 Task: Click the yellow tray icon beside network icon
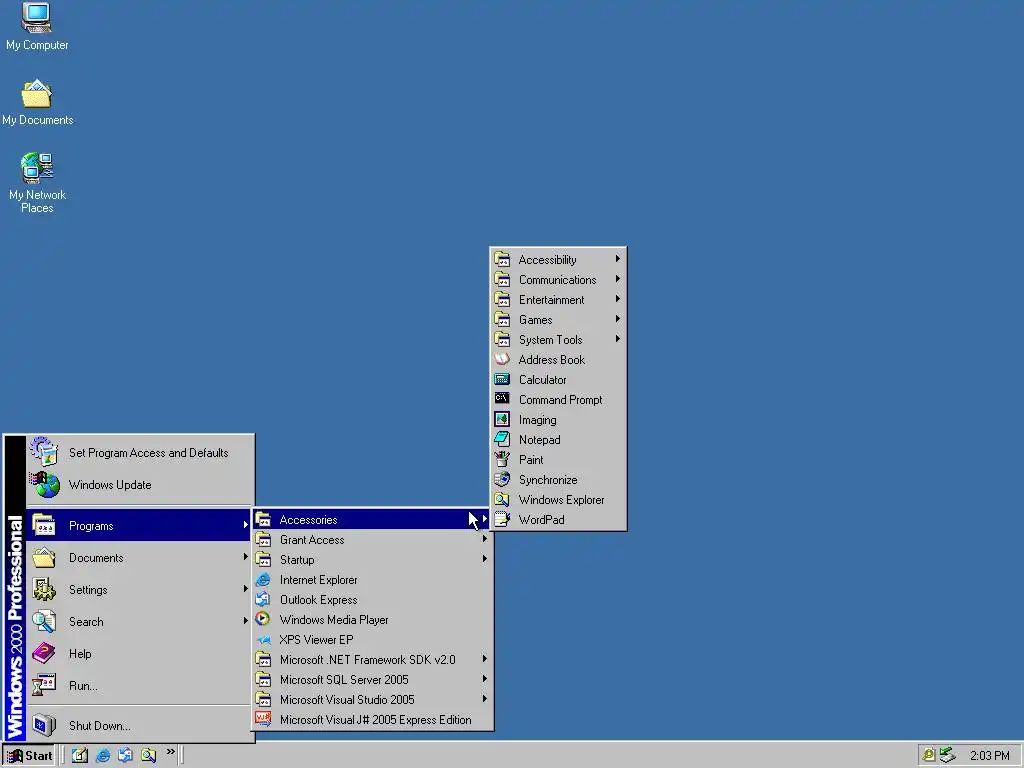click(929, 756)
